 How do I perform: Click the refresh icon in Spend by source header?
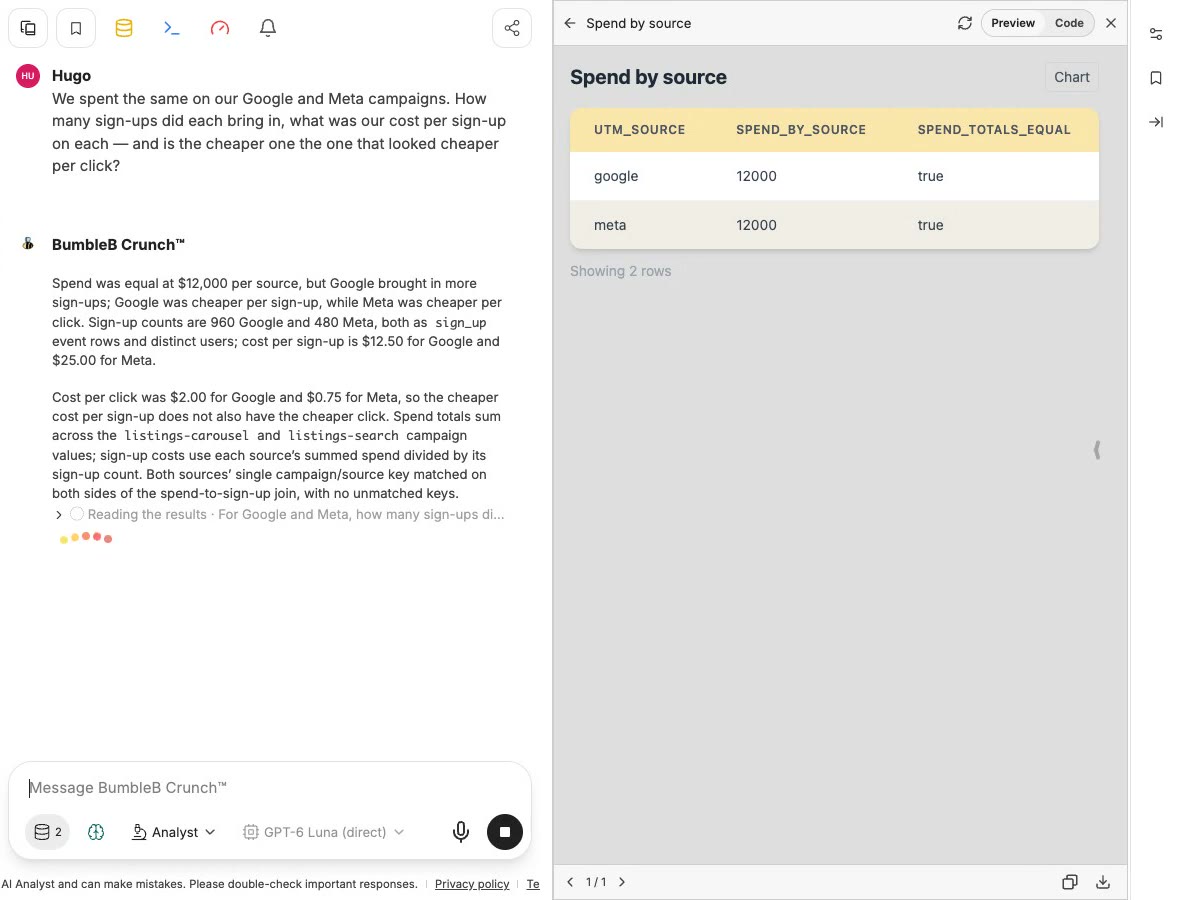[965, 23]
